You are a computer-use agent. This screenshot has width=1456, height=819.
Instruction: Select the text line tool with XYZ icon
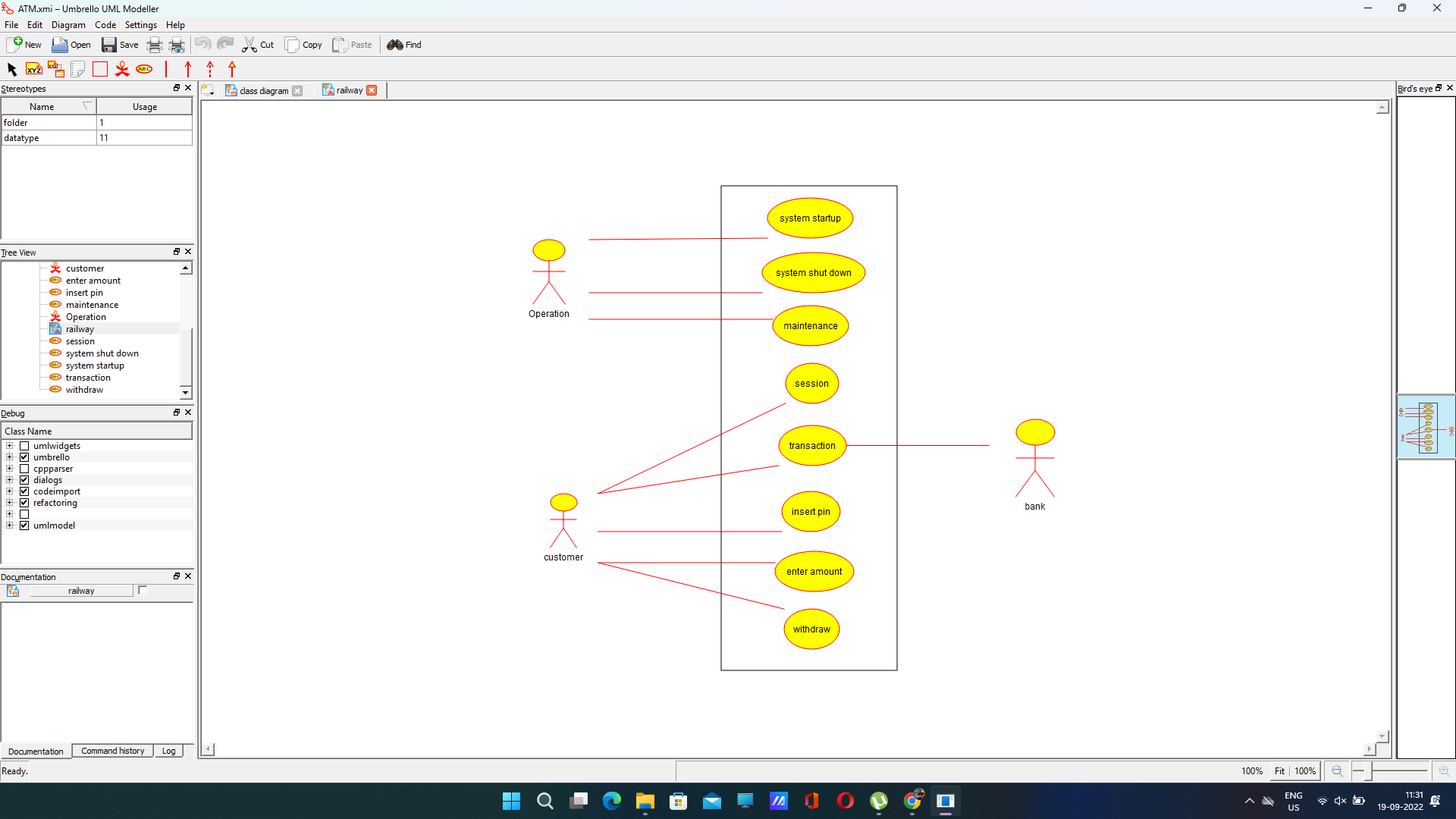point(33,69)
